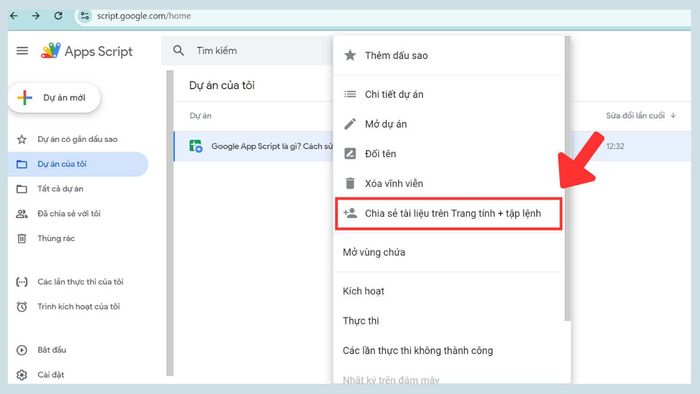This screenshot has height=394, width=700.
Task: Open Thùng rác in sidebar
Action: (x=78, y=238)
